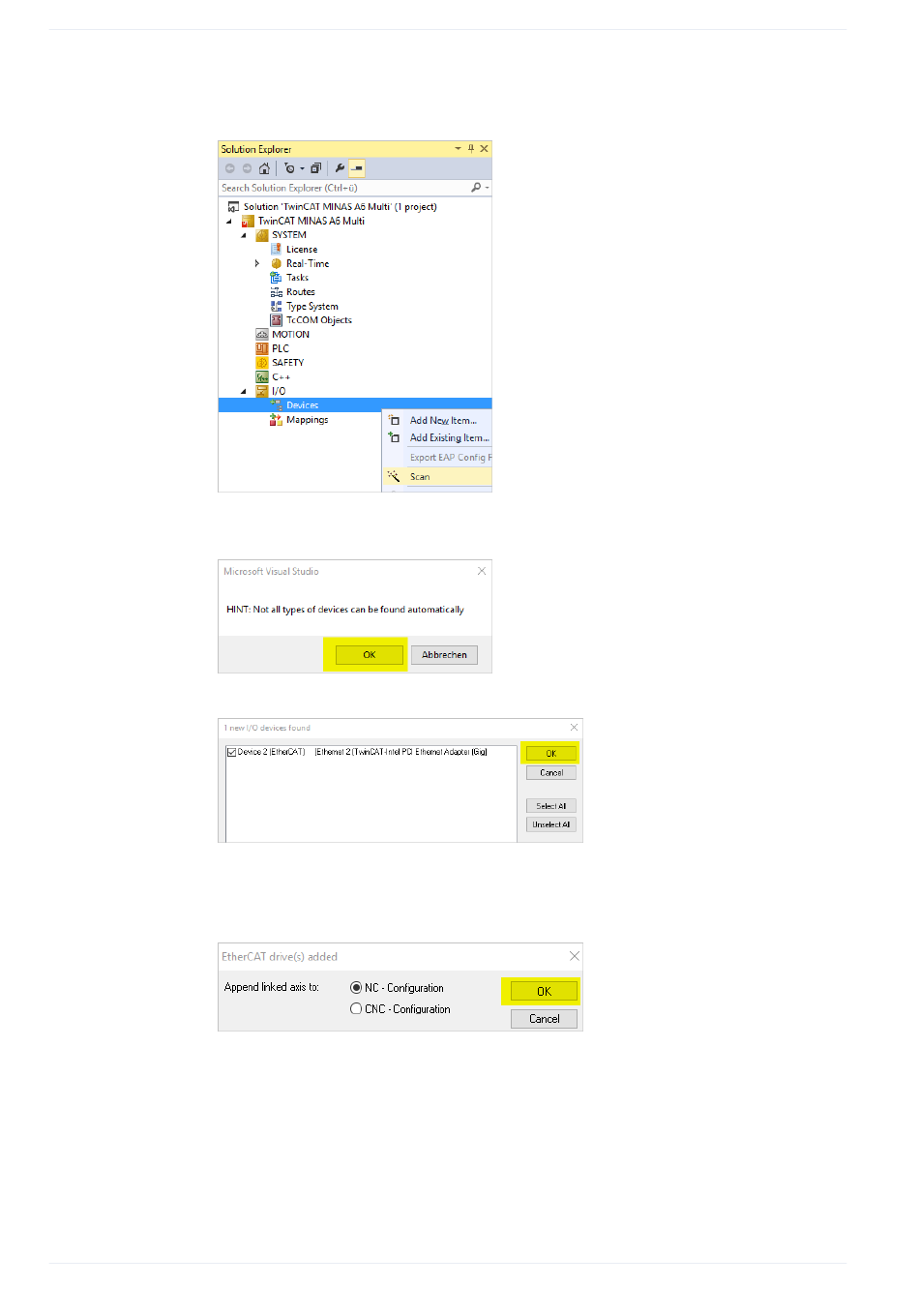Click Select All in devices found dialog
This screenshot has width=919, height=1316.
coord(551,806)
